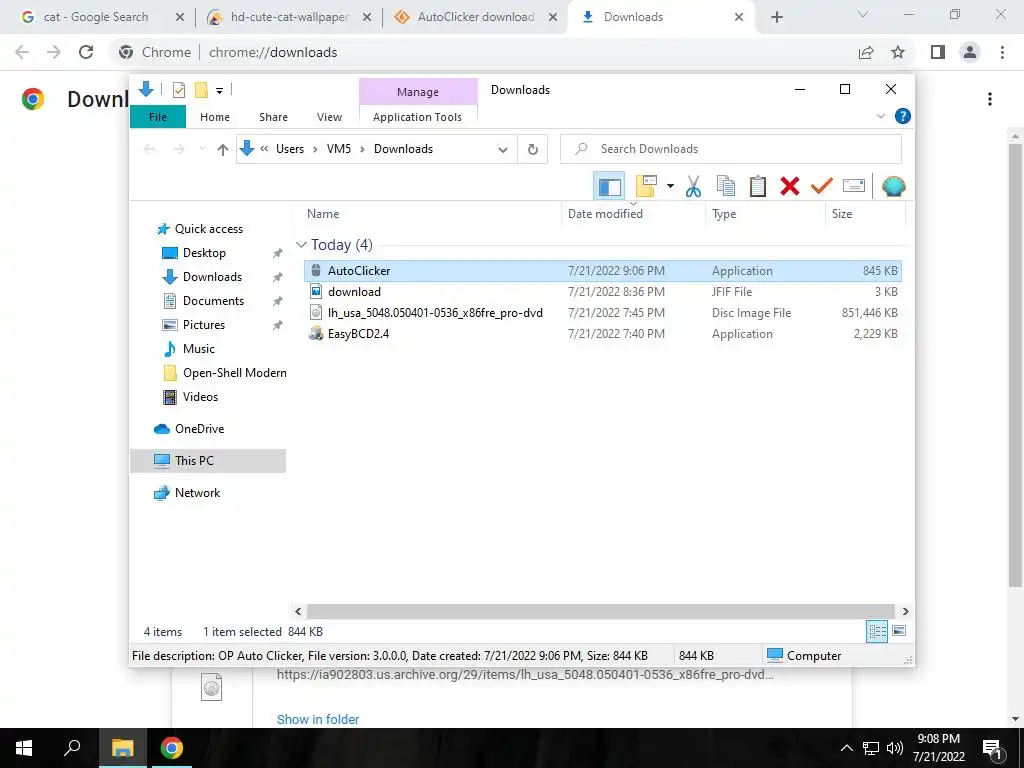Open the Classic Shell settings shell icon

click(893, 187)
